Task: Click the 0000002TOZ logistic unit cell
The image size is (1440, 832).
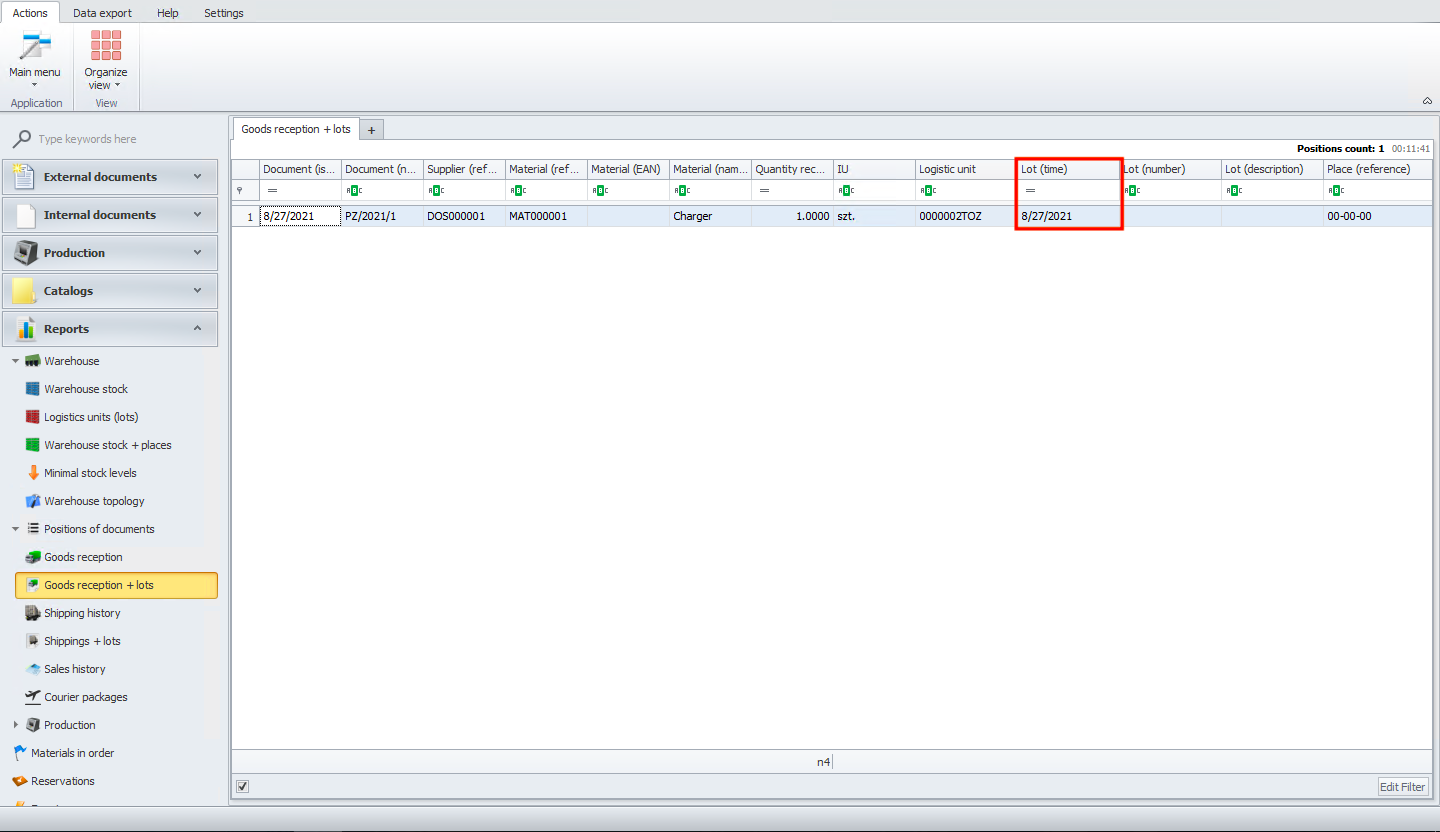Action: pyautogui.click(x=966, y=216)
